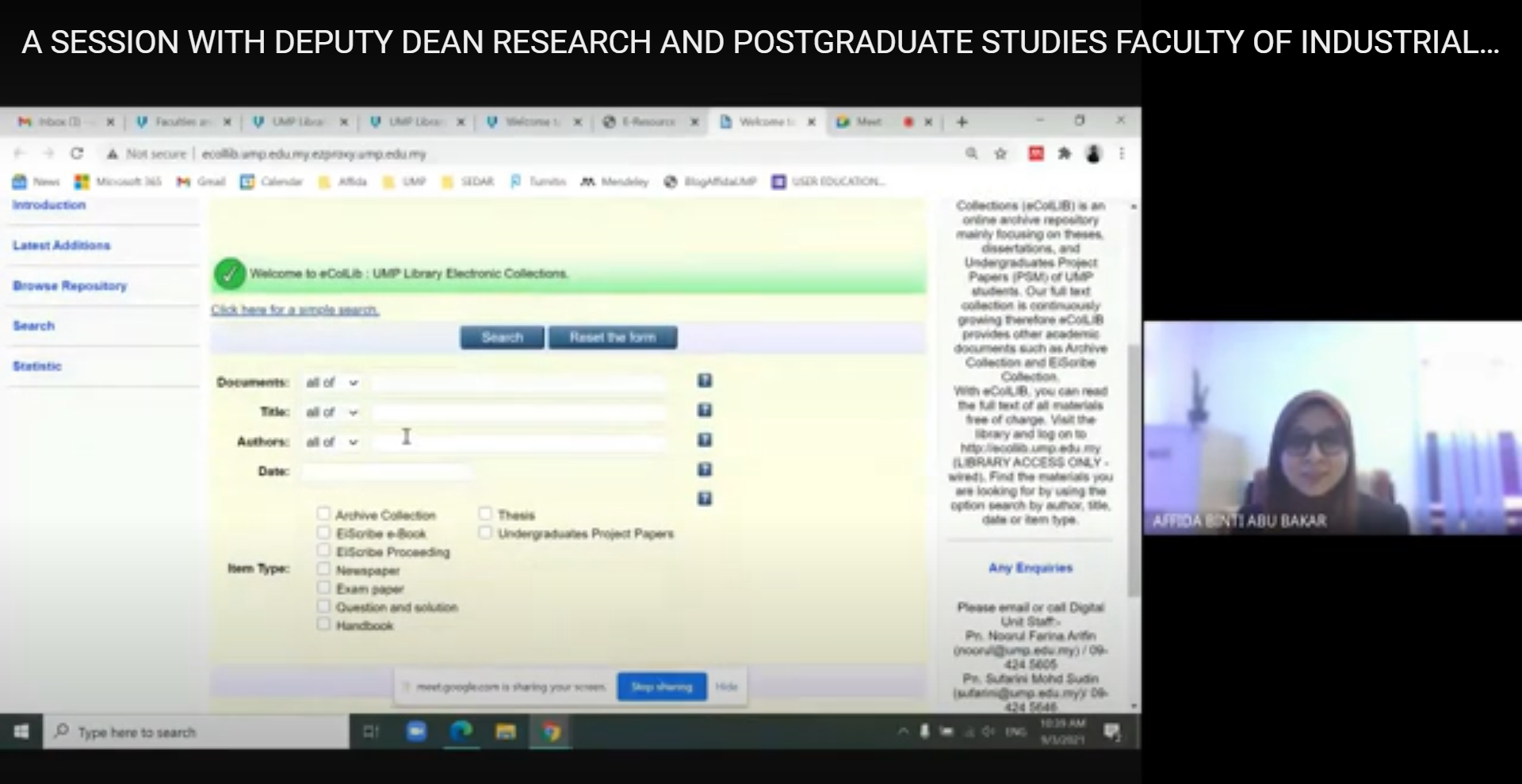Click help icon above Item Type list
The image size is (1522, 784).
click(x=704, y=499)
